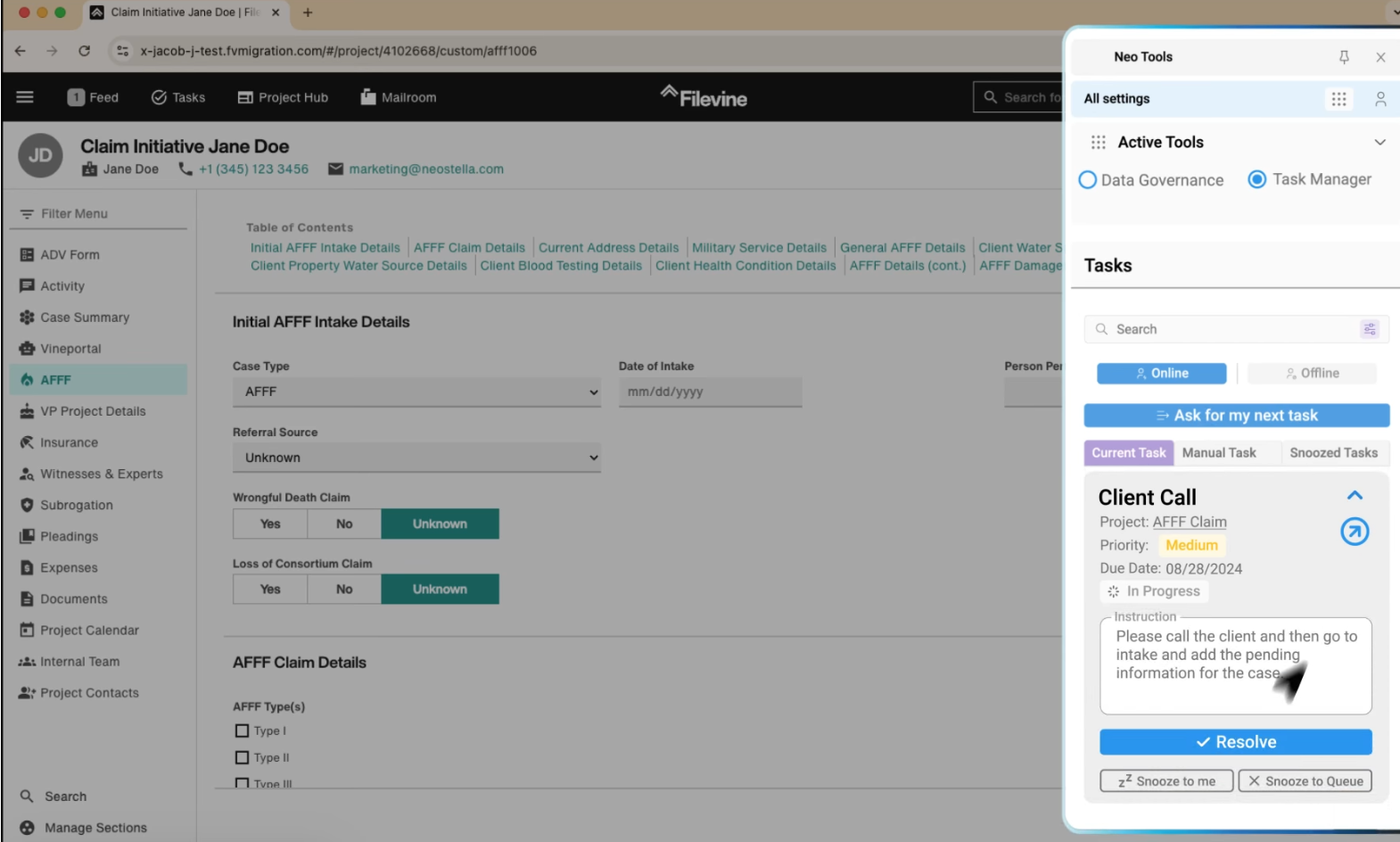1400x842 pixels.
Task: Open the Snoozed Tasks tab
Action: tap(1333, 453)
